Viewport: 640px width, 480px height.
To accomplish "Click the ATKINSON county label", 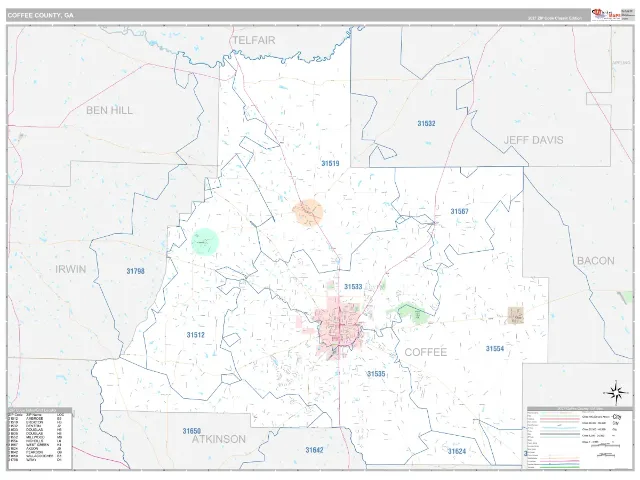I will (x=219, y=439).
